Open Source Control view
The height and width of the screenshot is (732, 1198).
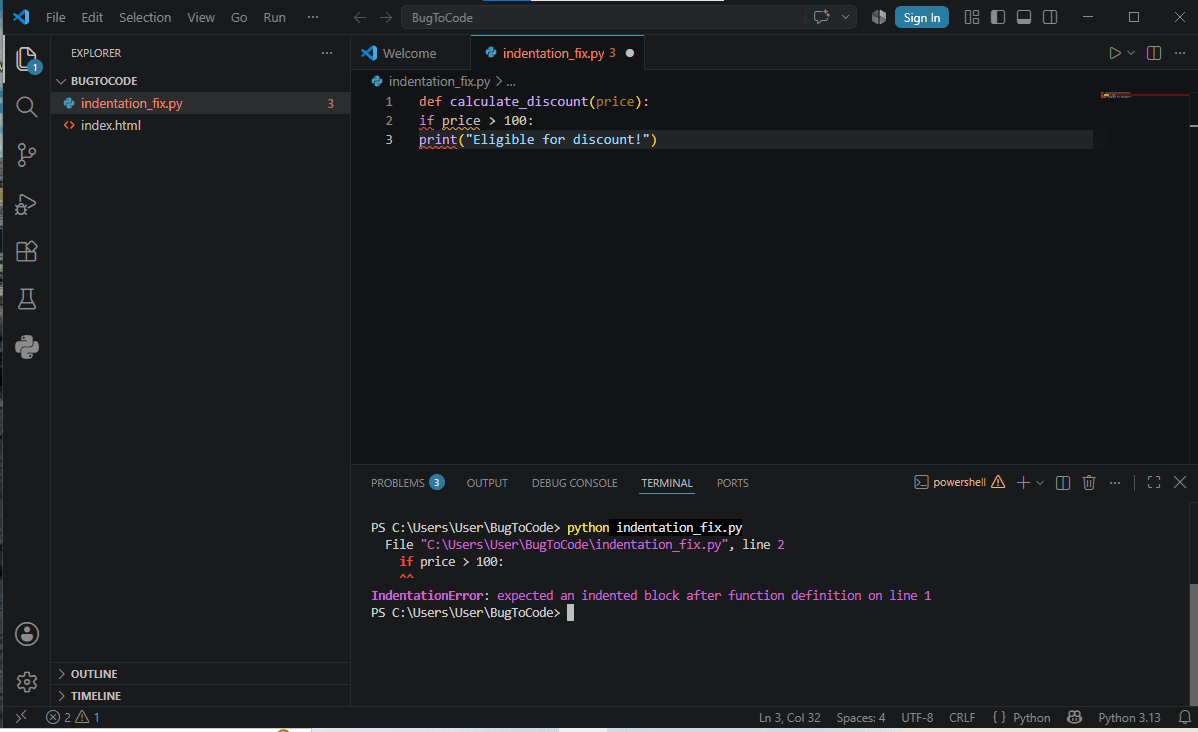click(27, 155)
